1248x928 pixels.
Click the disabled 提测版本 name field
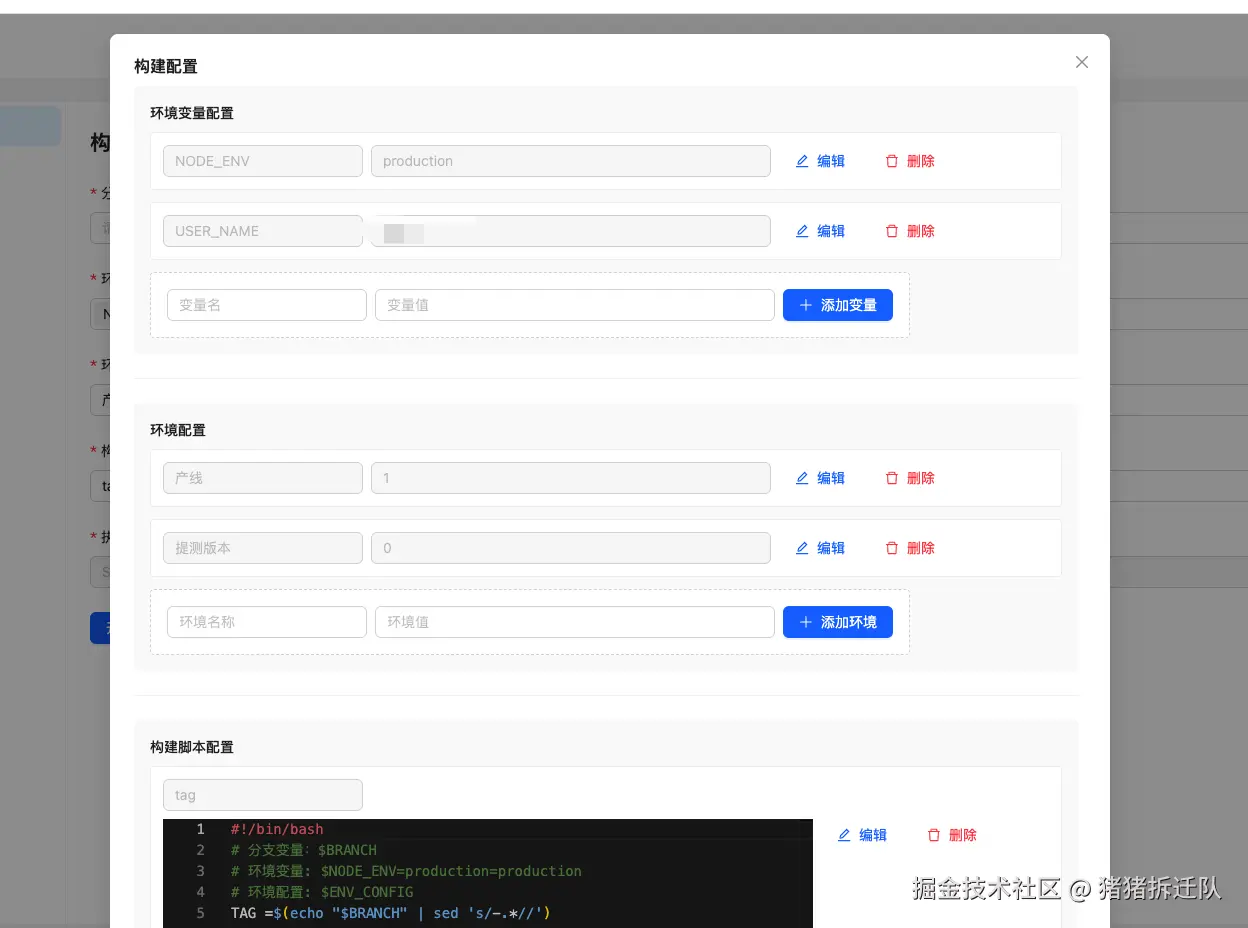point(263,548)
